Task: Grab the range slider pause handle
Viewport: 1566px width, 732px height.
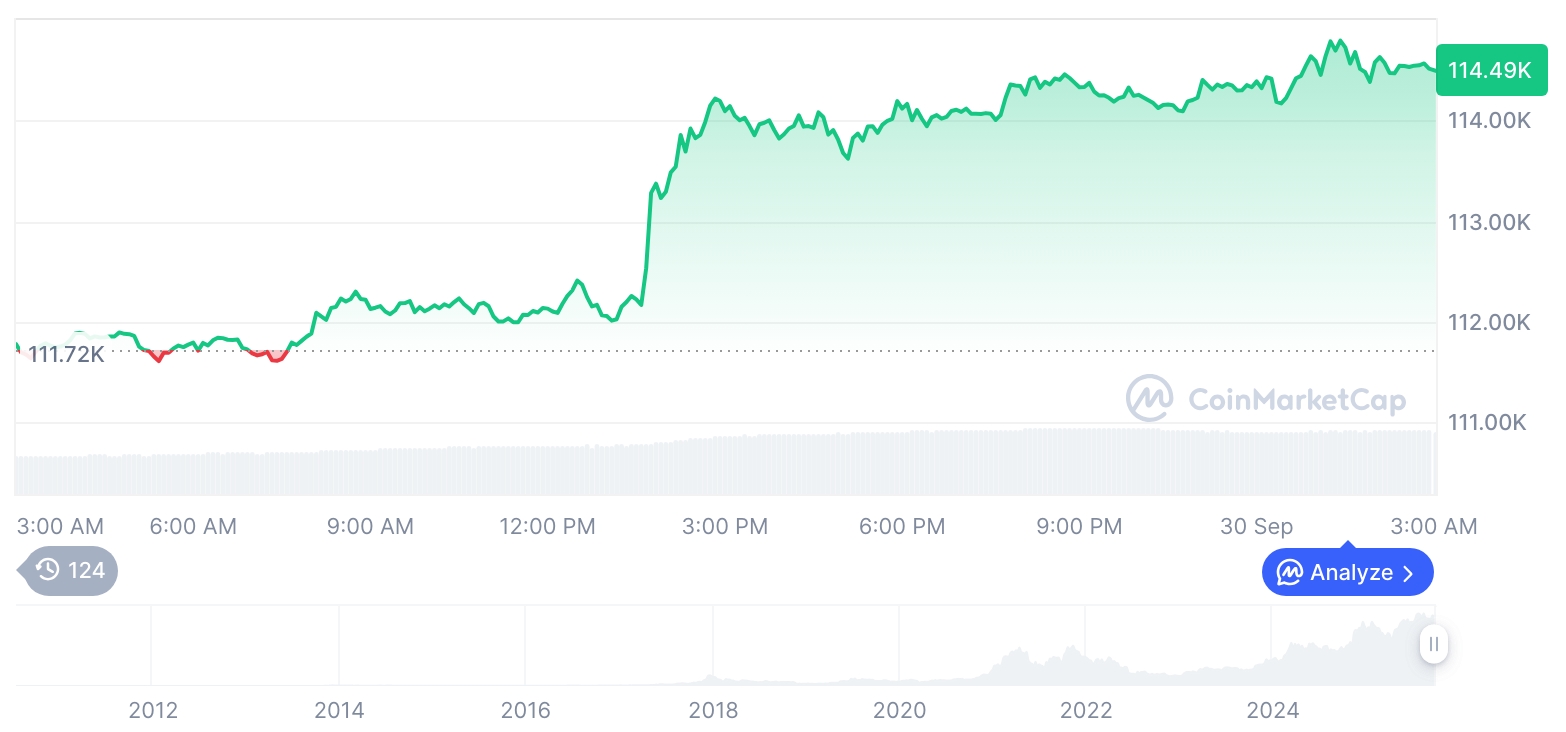Action: tap(1434, 644)
